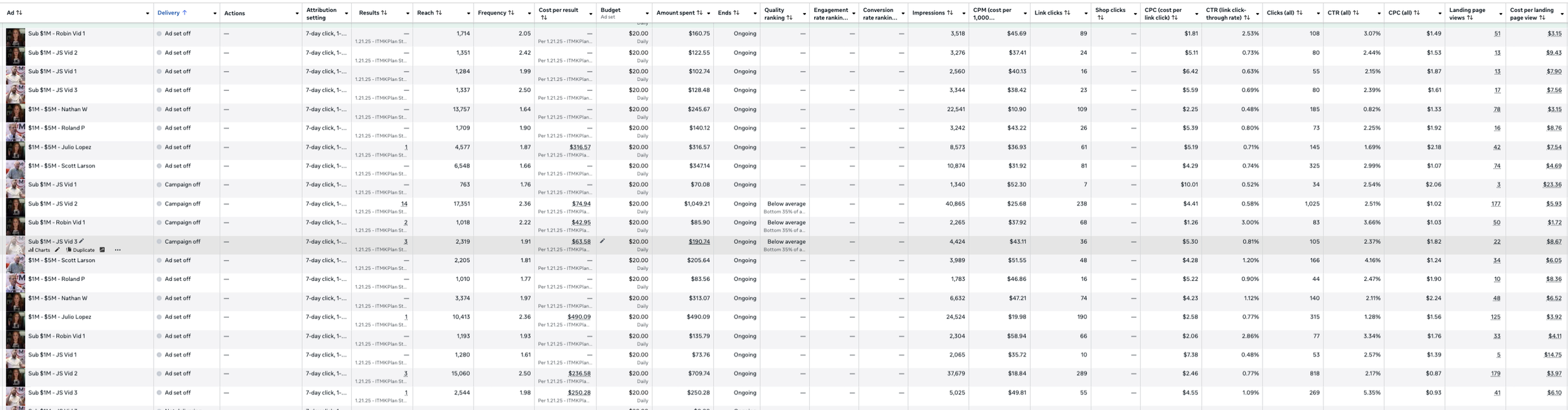The height and width of the screenshot is (410, 1568).
Task: Open the Impressions column dropdown caret
Action: 963,14
